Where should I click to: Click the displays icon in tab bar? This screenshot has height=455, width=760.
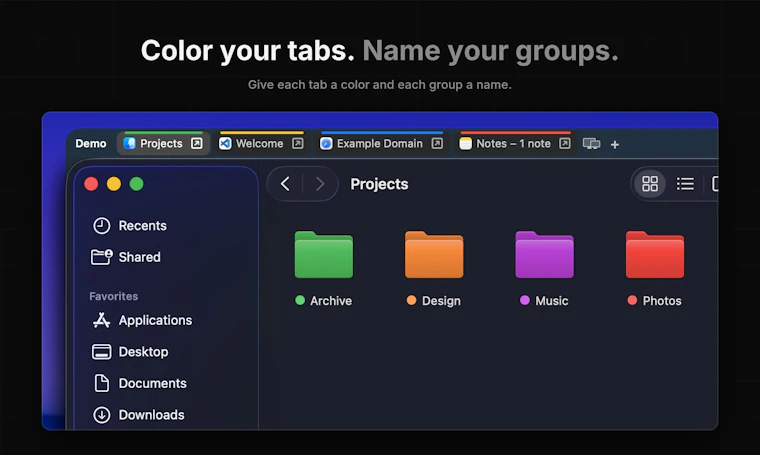[591, 144]
